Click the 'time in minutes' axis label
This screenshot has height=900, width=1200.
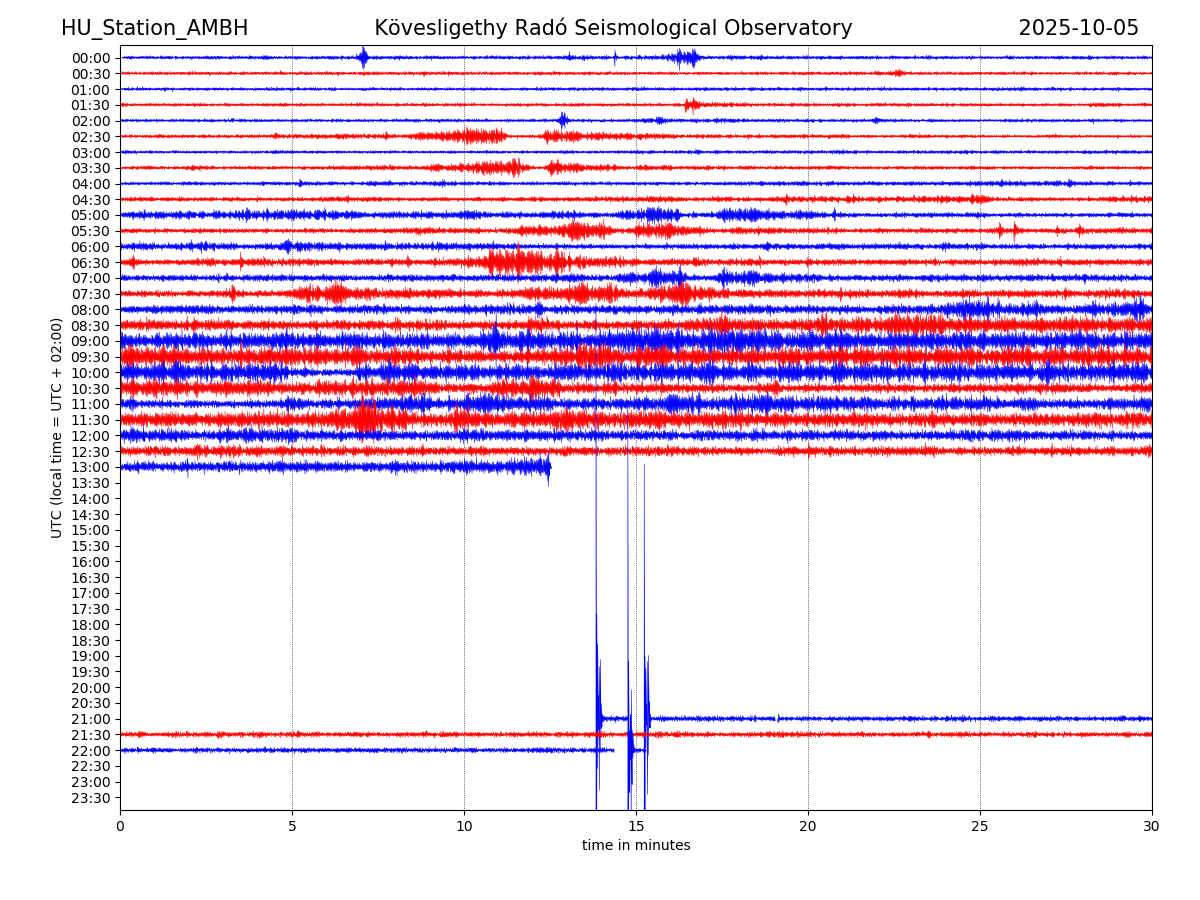pos(636,846)
